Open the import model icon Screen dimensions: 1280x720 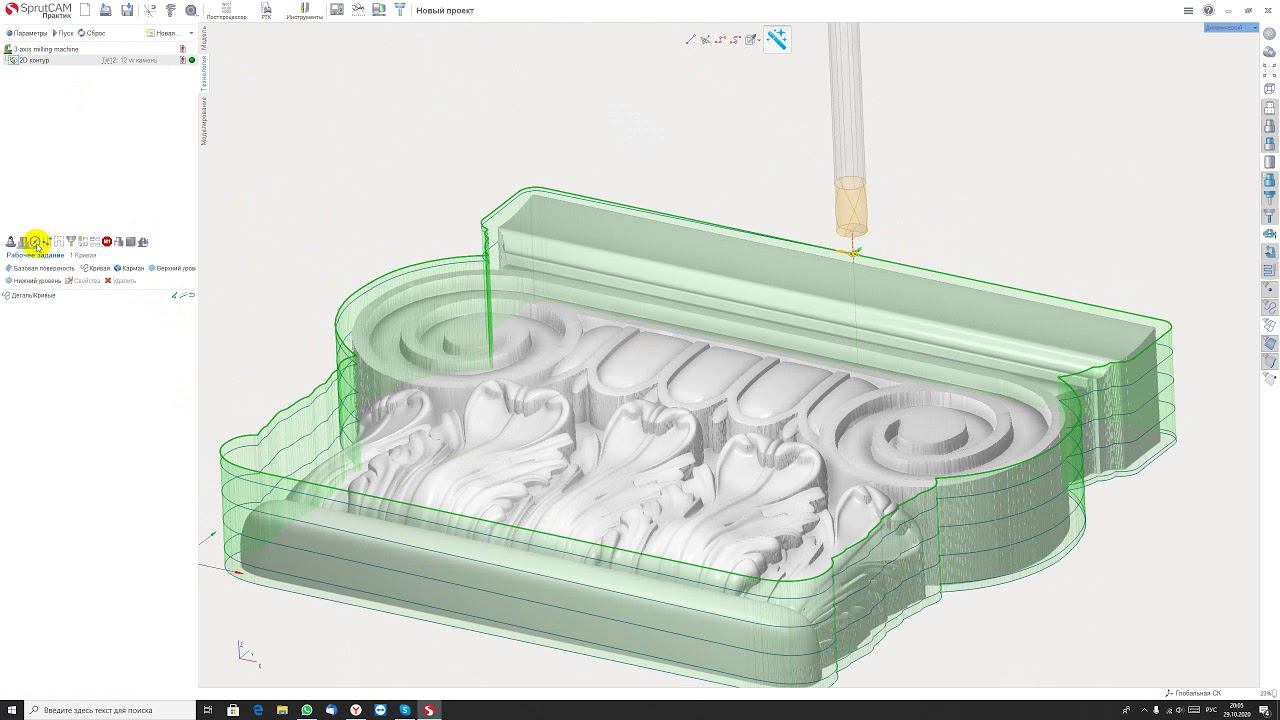106,10
